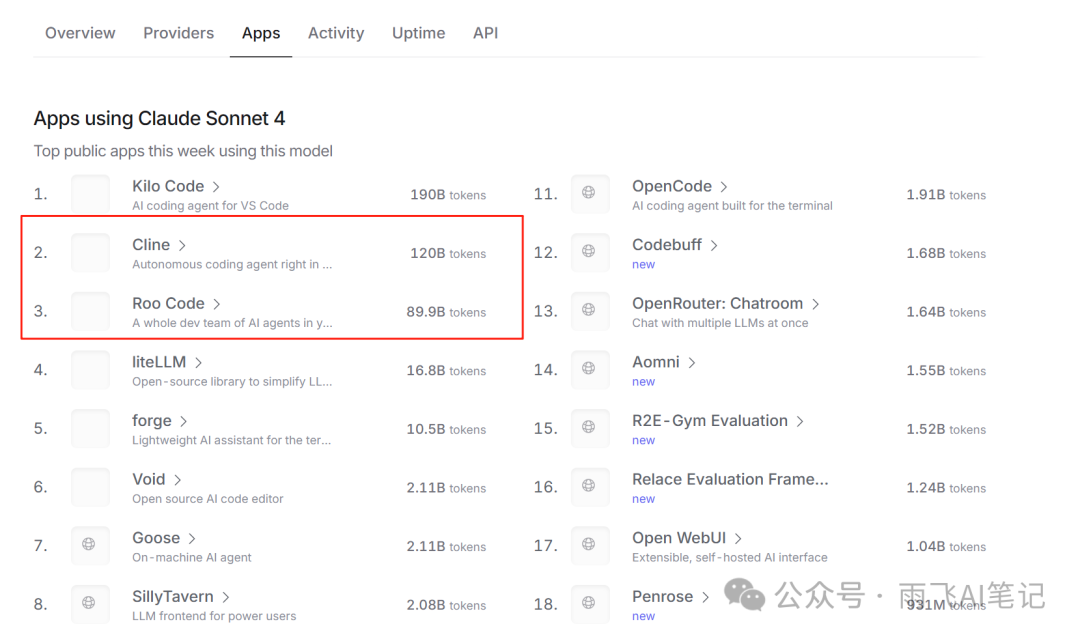The image size is (1080, 639).
Task: Click the chevron next to forge
Action: [183, 421]
